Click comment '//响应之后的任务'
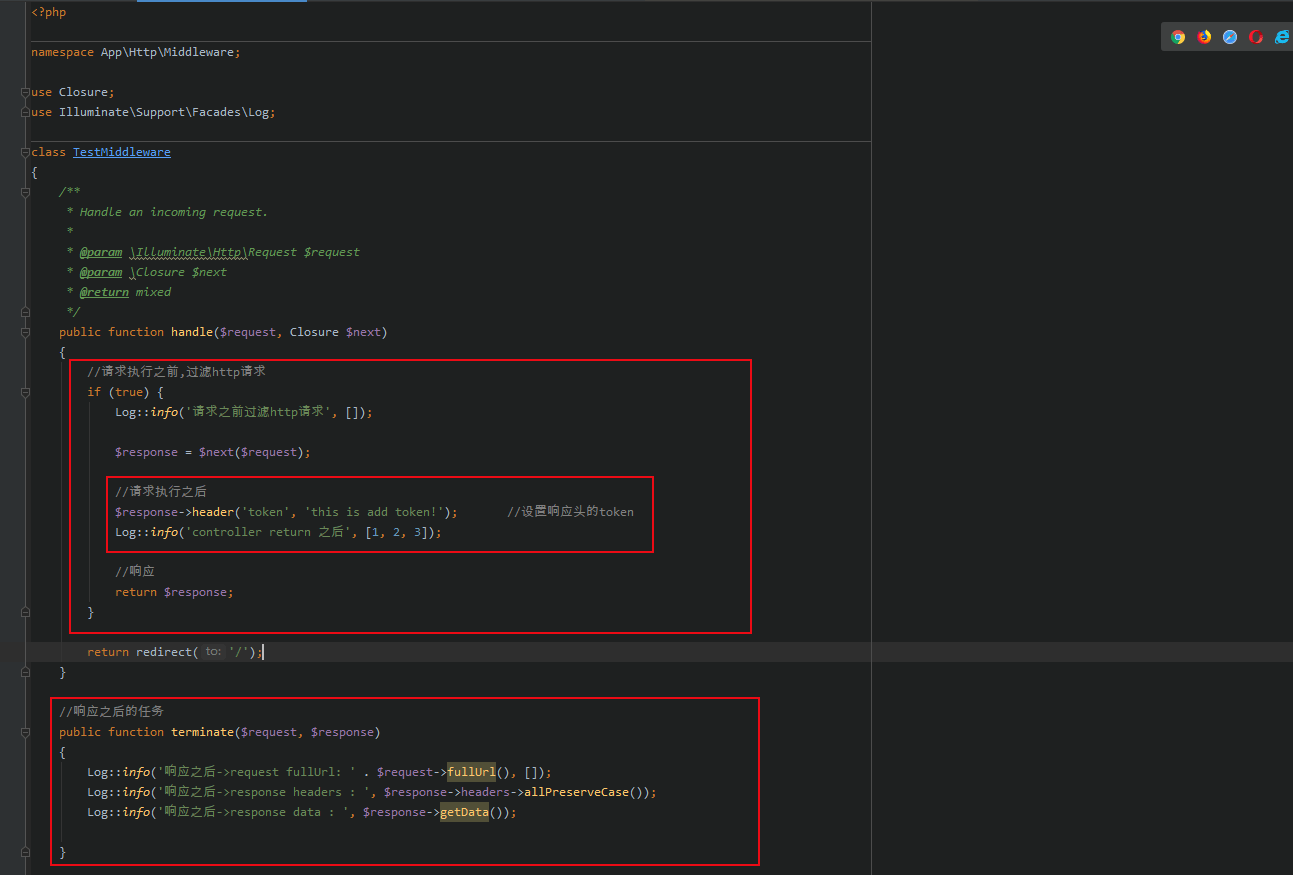Screen dimensions: 1293x875 112,712
